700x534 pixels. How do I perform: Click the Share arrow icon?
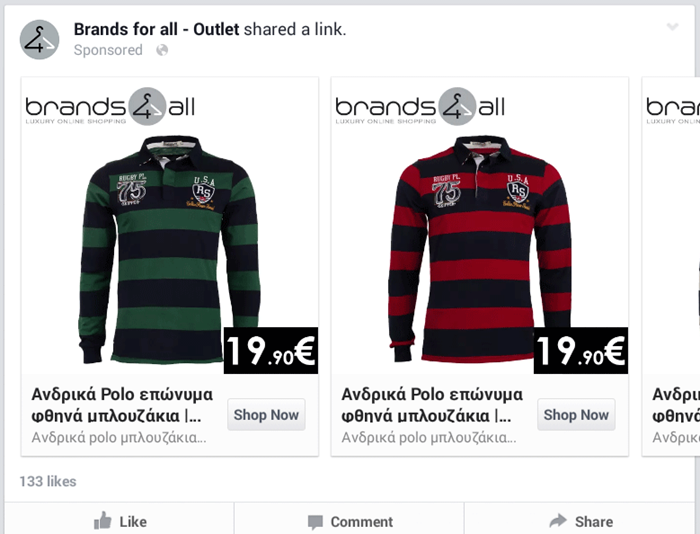[x=558, y=521]
